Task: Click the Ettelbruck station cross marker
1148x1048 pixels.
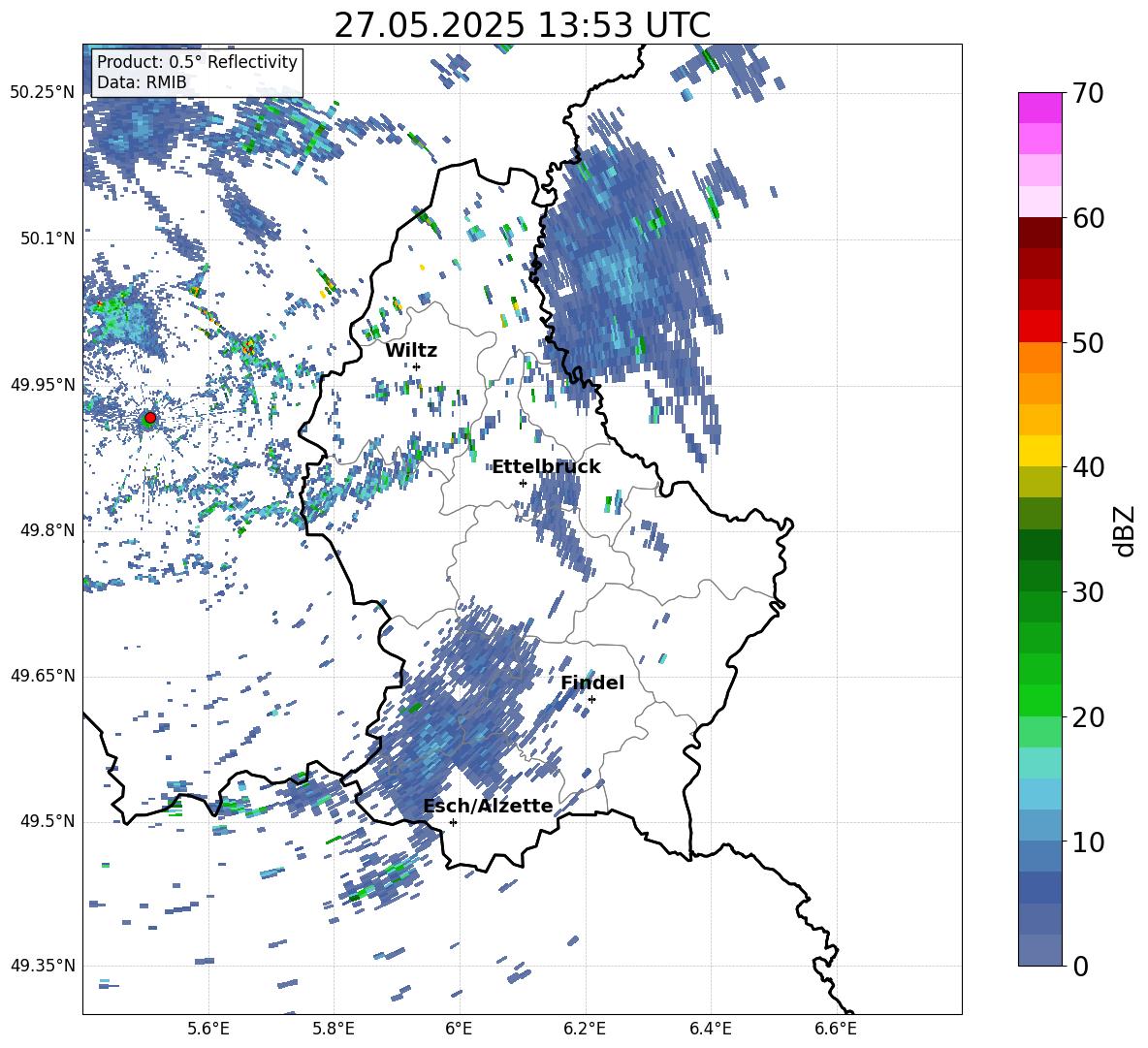Action: (523, 483)
